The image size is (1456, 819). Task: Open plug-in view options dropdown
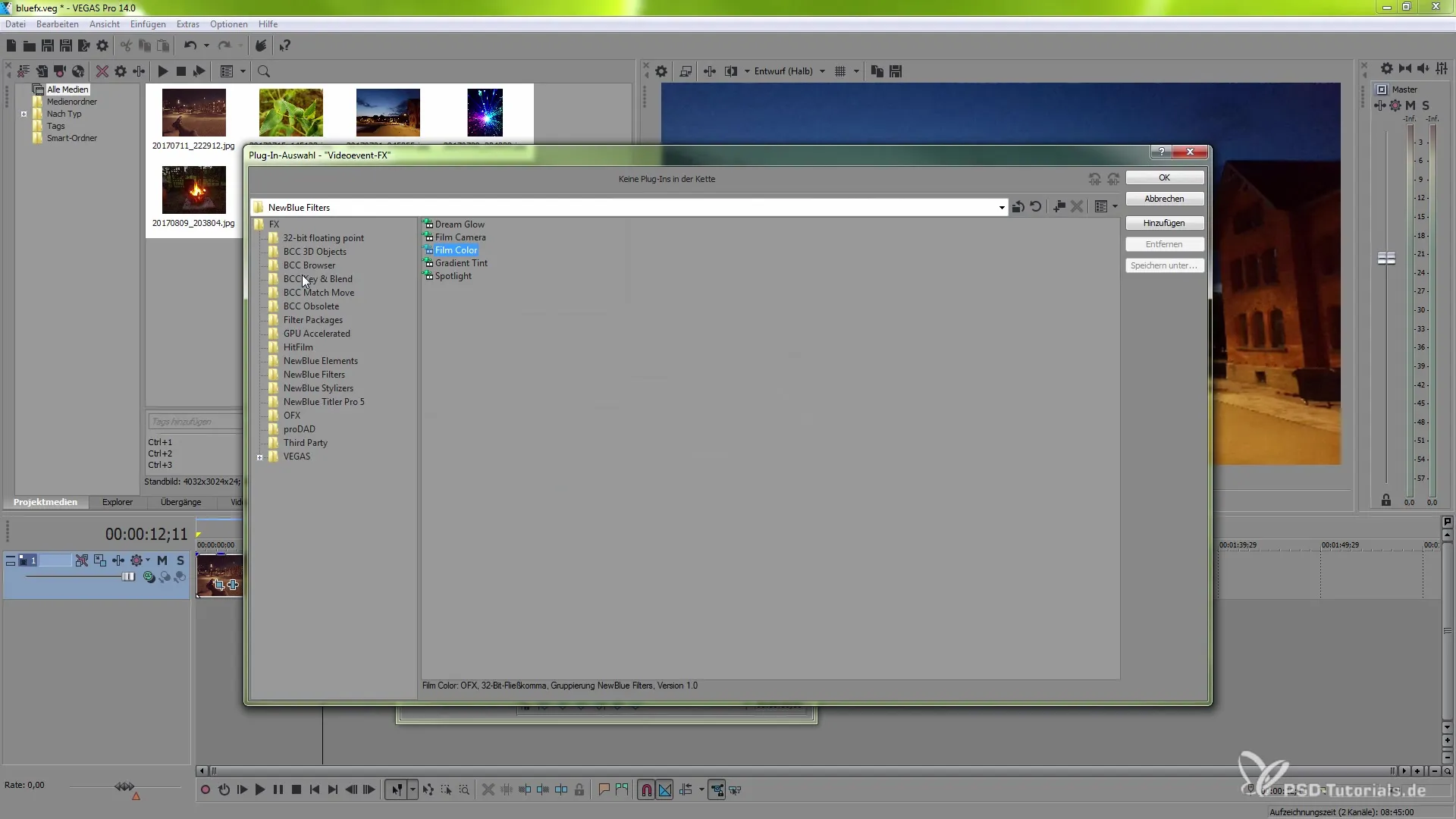point(1115,206)
